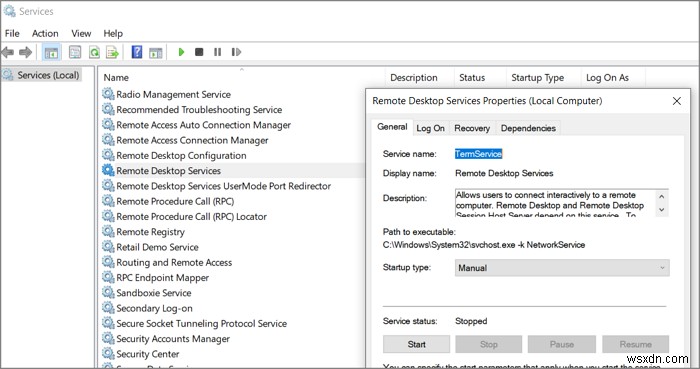Click the Start button in Properties
Image resolution: width=700 pixels, height=369 pixels.
417,344
